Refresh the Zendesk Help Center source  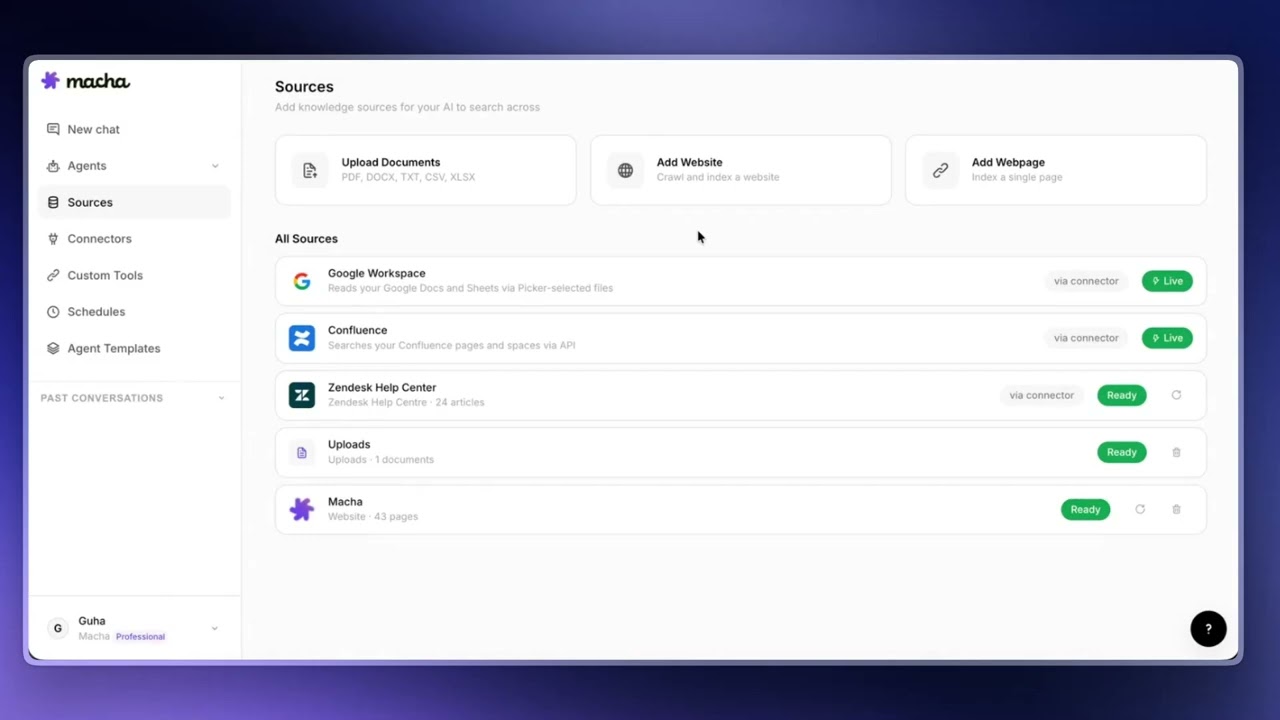[x=1176, y=395]
